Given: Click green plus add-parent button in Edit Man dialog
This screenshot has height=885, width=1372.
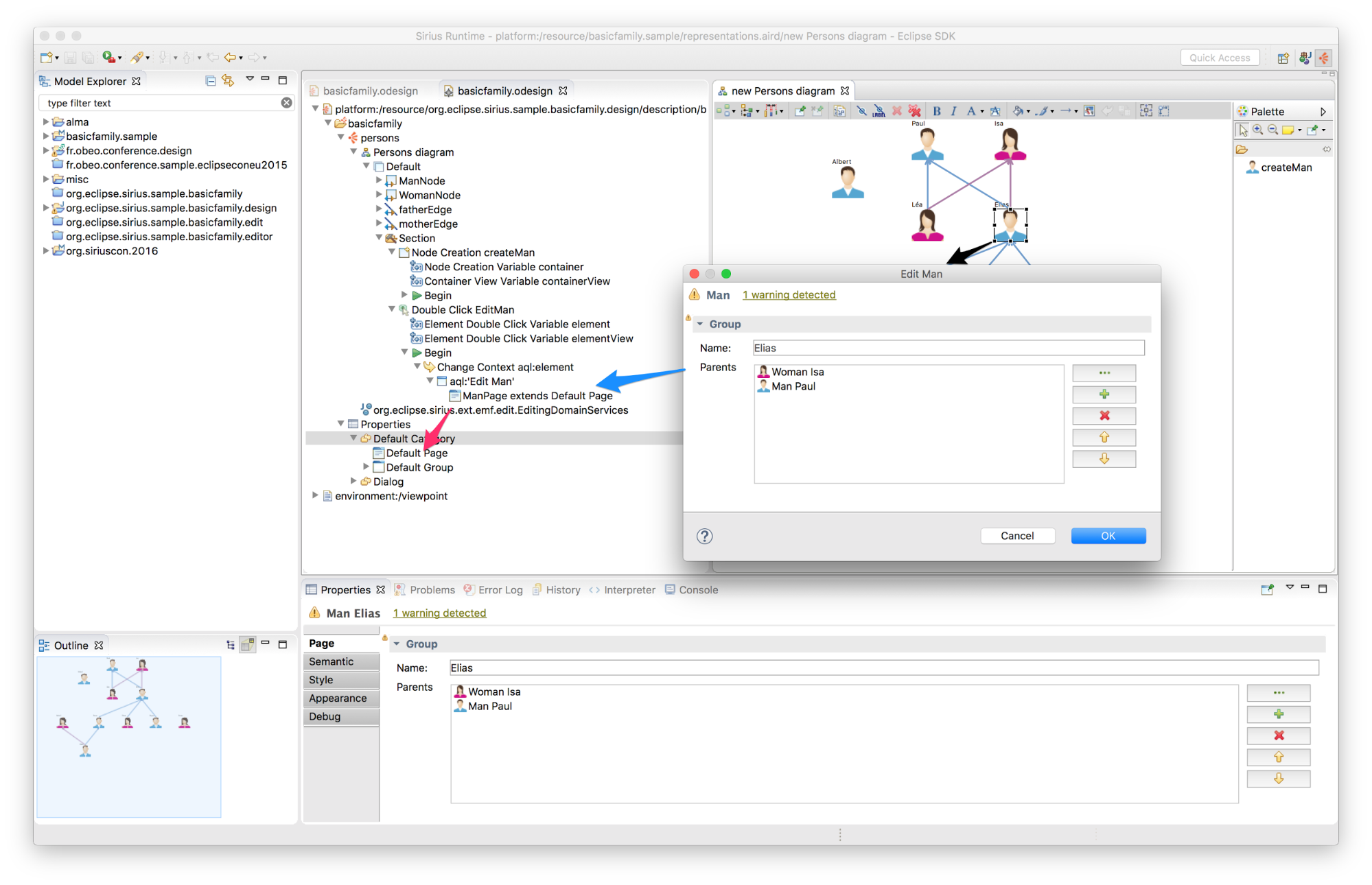Looking at the screenshot, I should pos(1104,394).
